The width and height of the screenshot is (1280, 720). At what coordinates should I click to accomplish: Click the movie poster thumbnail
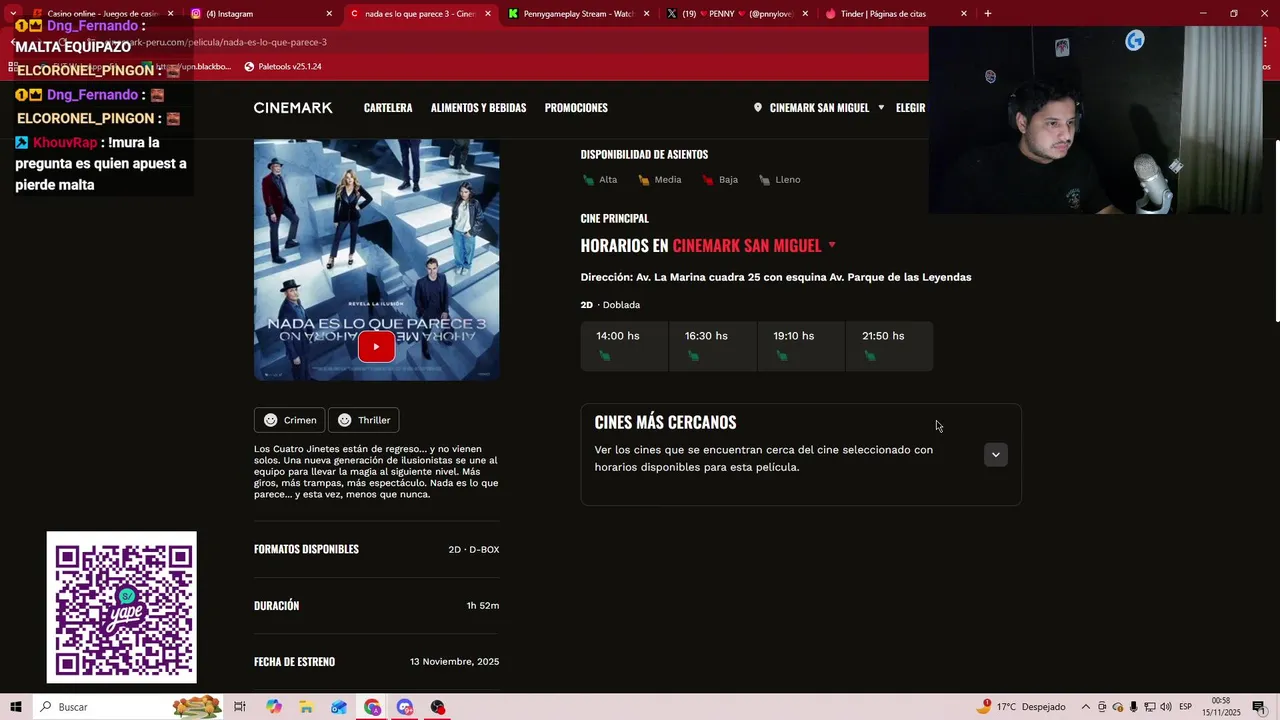(x=376, y=260)
